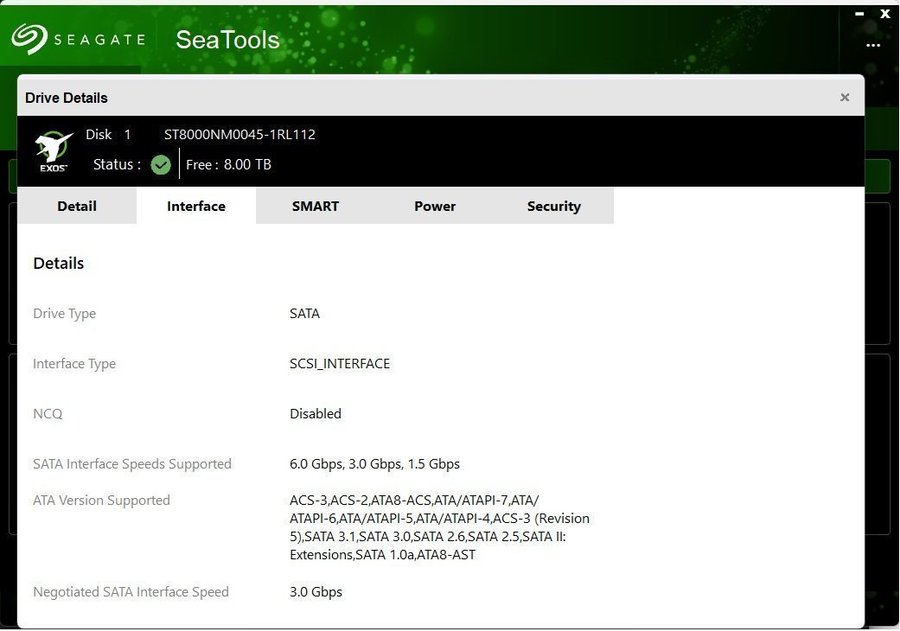900x631 pixels.
Task: Click the drive model ST8000NM0045-1RL112
Action: point(240,134)
